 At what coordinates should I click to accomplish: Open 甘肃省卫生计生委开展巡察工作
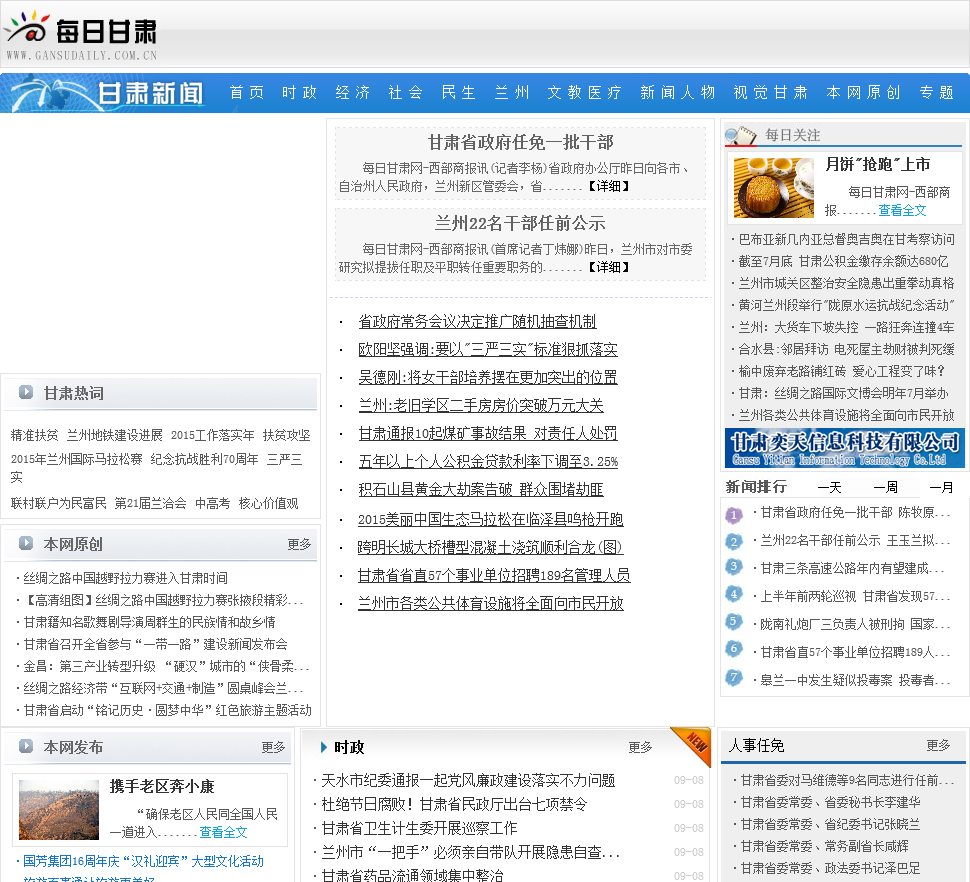tap(419, 828)
